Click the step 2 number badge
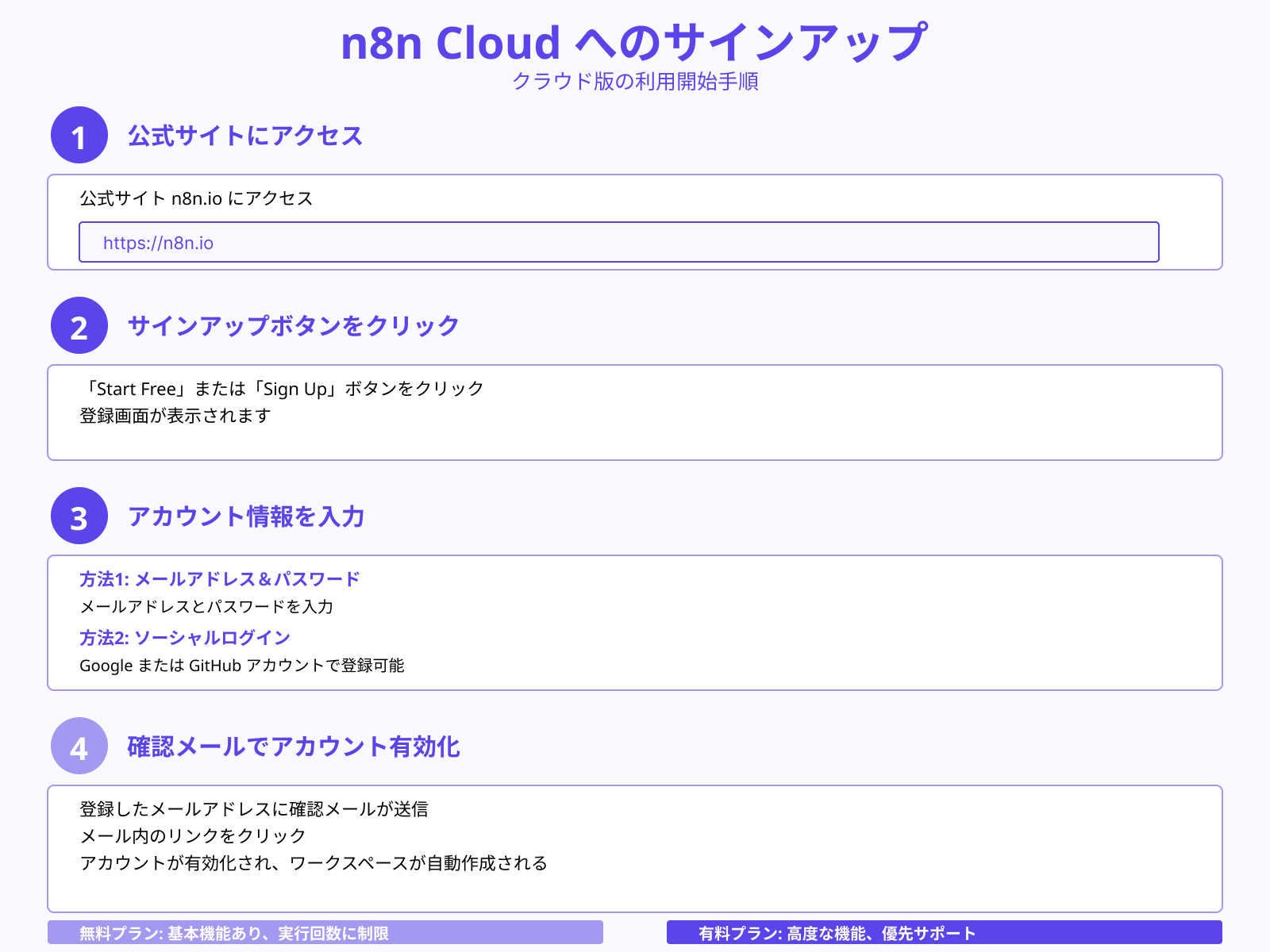Screen dimensions: 1270x952 tap(79, 326)
